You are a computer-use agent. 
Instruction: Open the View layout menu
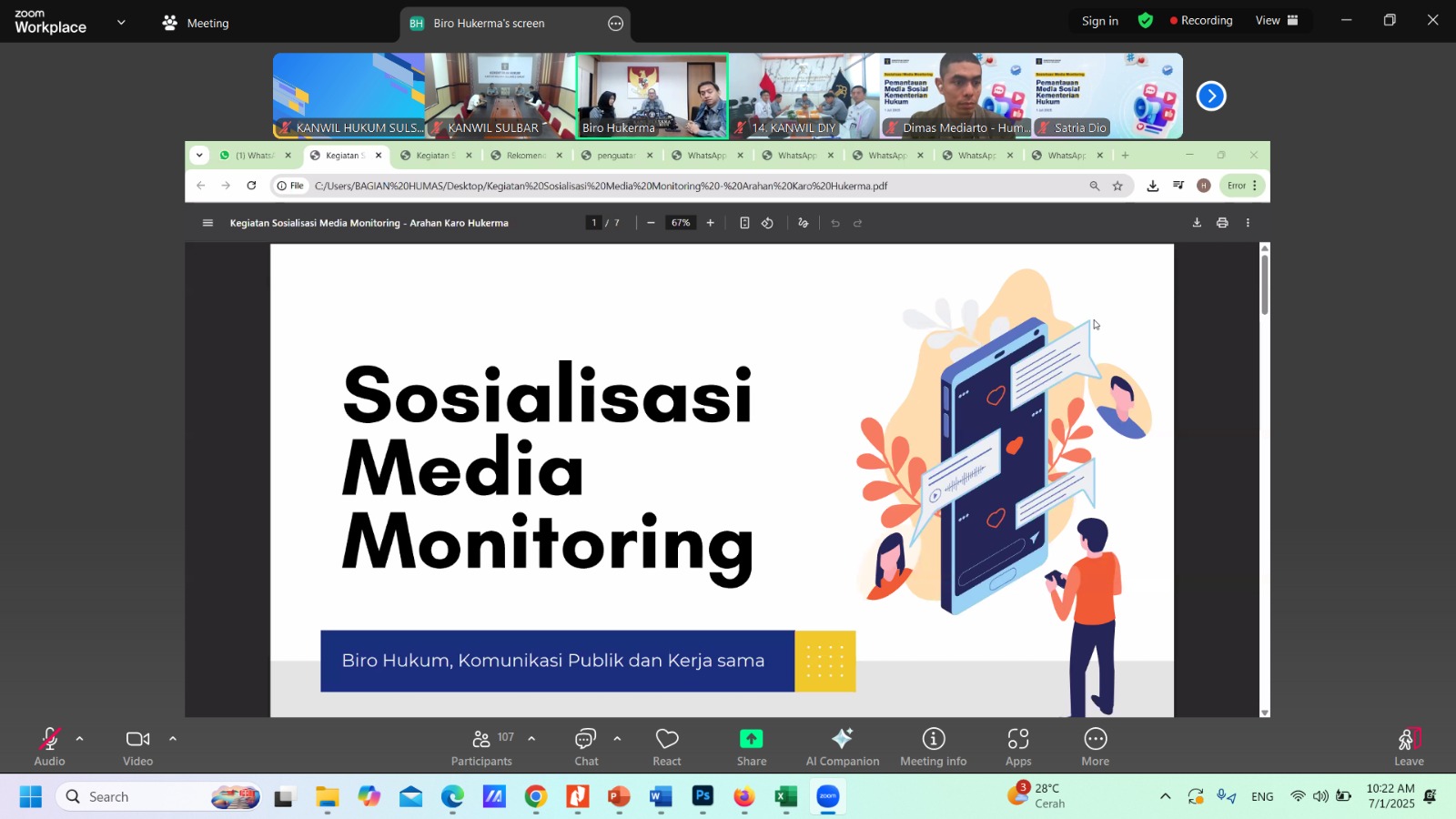[1277, 20]
